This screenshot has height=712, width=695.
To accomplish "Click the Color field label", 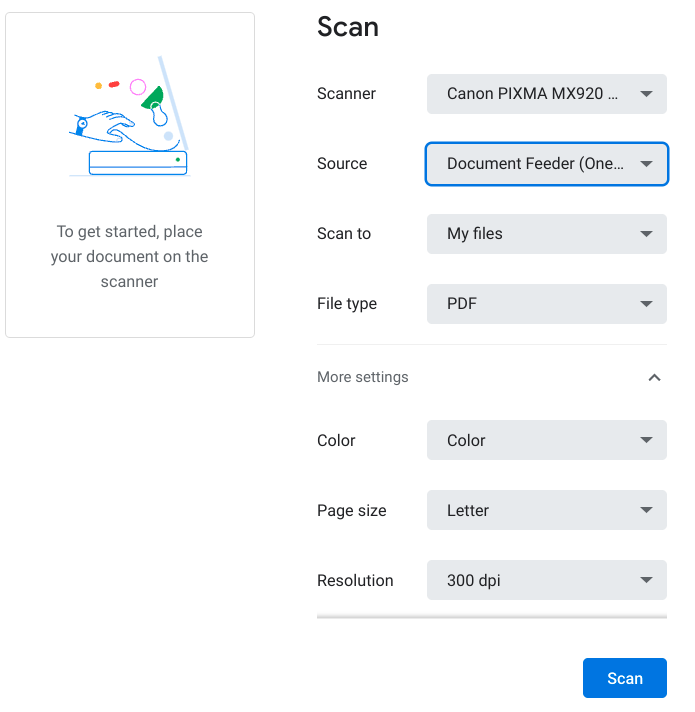I will click(x=336, y=441).
